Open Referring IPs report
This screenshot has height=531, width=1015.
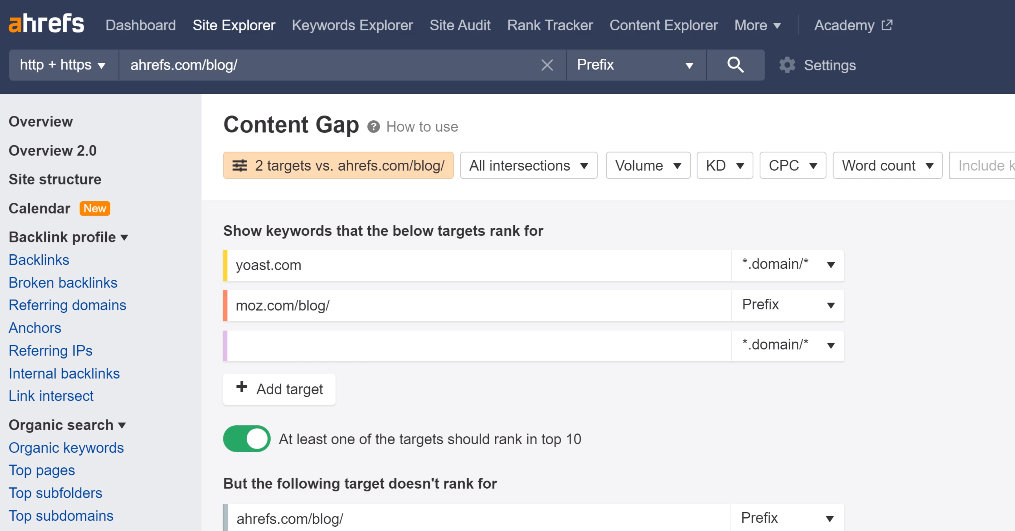50,350
